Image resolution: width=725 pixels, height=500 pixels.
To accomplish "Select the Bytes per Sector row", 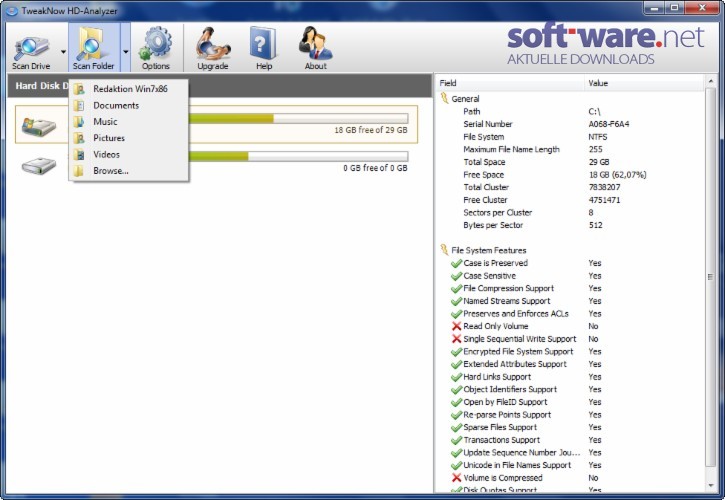I will [570, 225].
